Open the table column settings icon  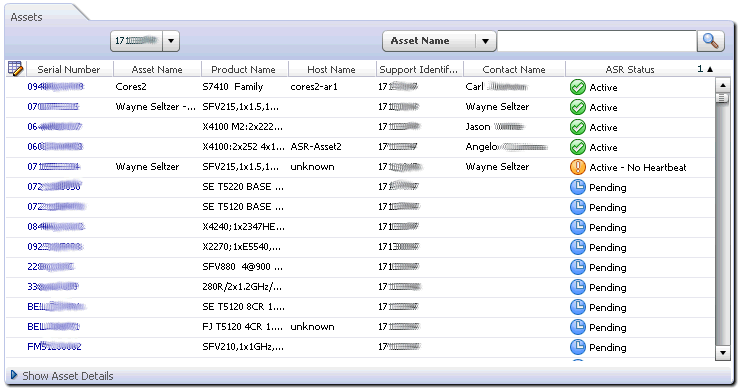[x=16, y=69]
